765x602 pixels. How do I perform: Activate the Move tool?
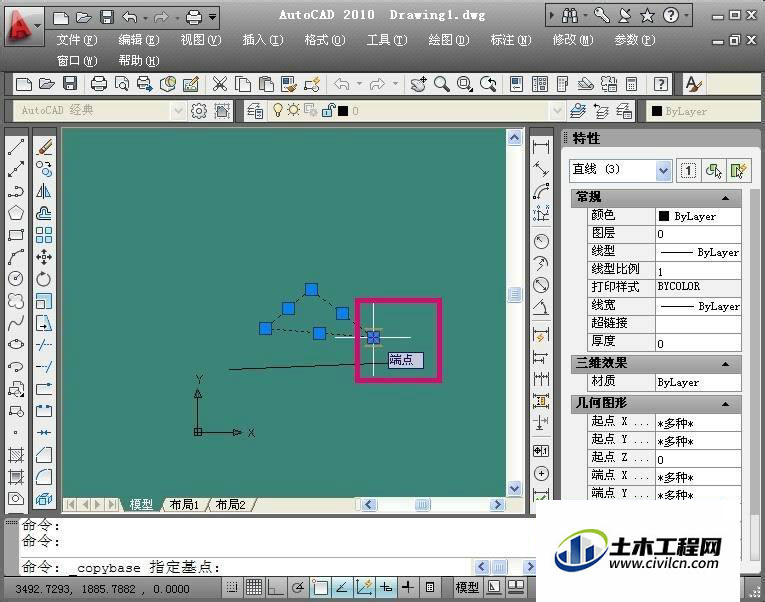click(x=44, y=257)
